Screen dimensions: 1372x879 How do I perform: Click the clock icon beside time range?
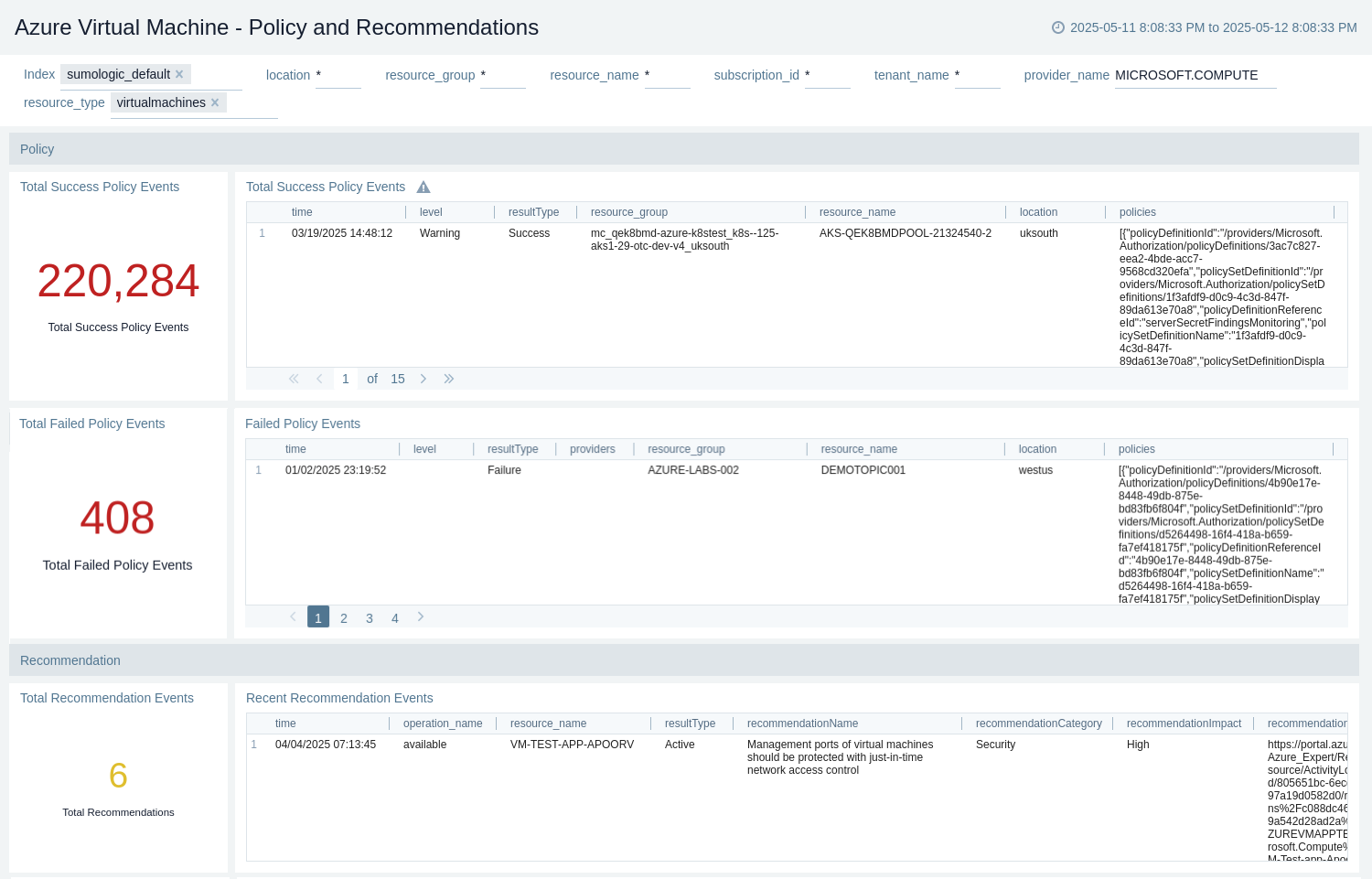(1058, 27)
